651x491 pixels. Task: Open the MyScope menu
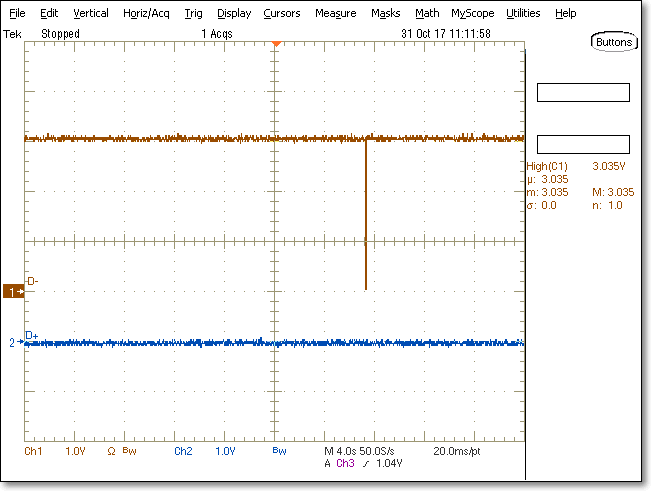(x=472, y=14)
